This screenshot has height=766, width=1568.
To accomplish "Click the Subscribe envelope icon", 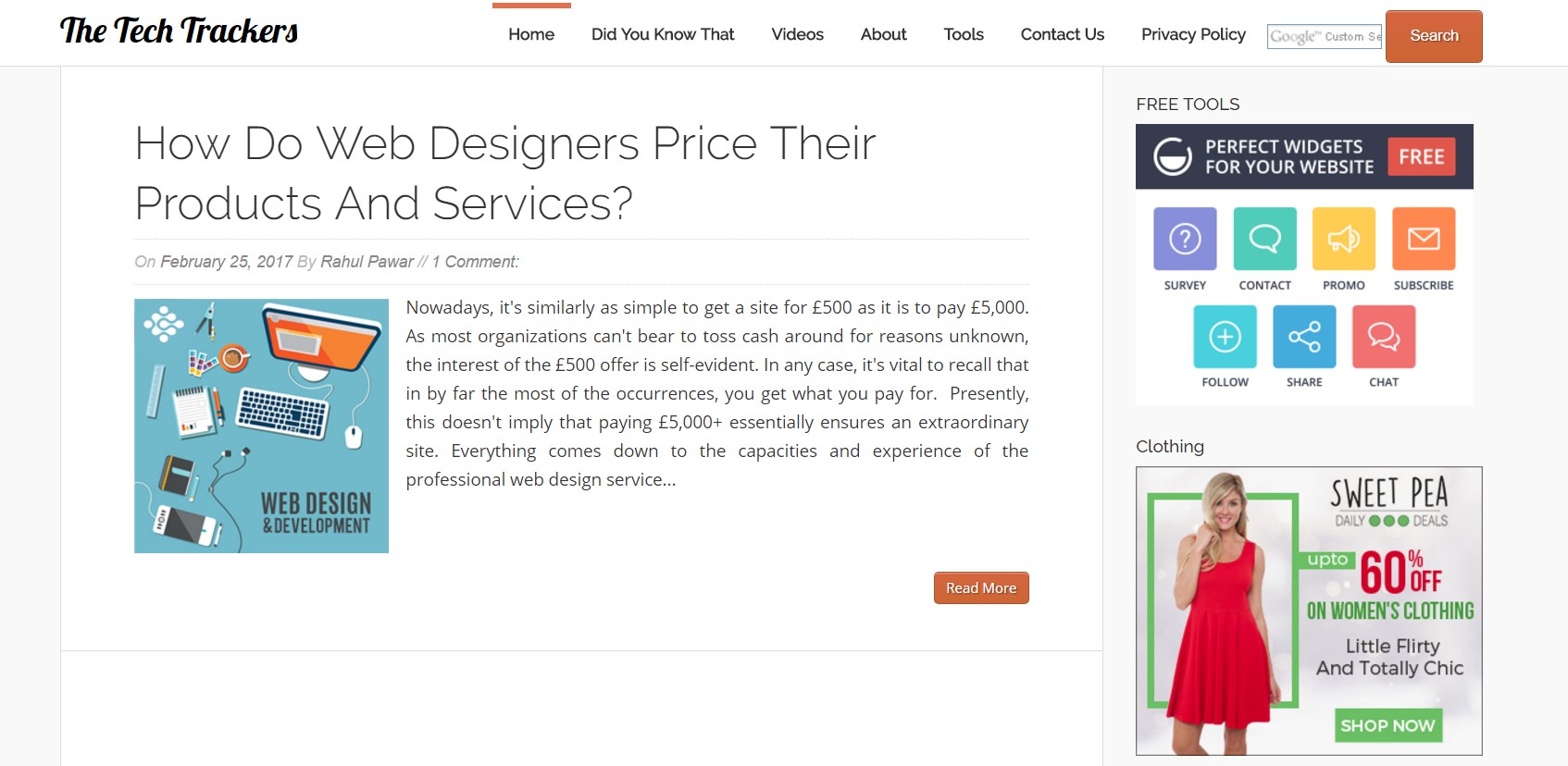I will click(x=1424, y=239).
